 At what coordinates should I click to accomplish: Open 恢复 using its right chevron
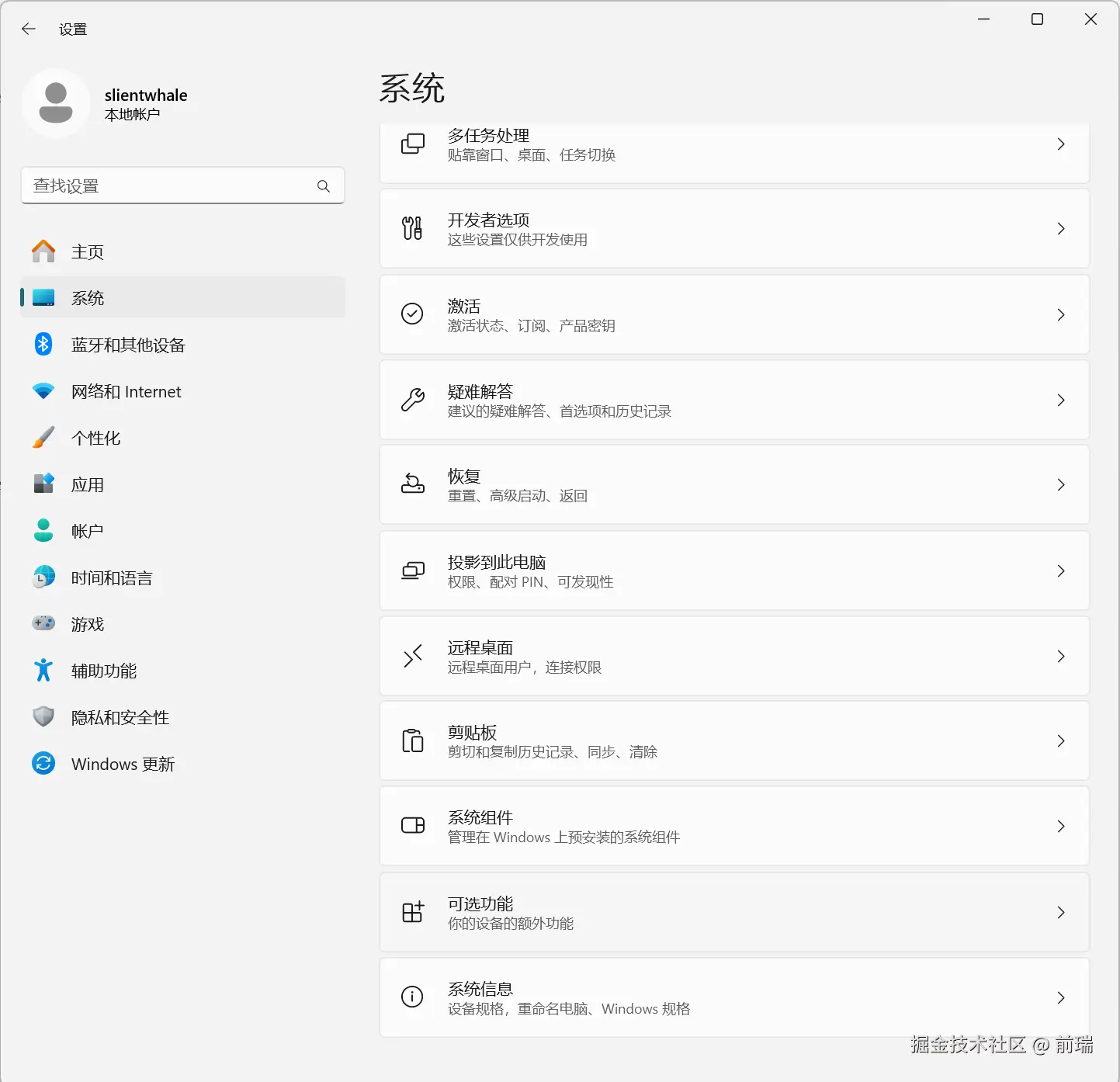(x=1061, y=484)
